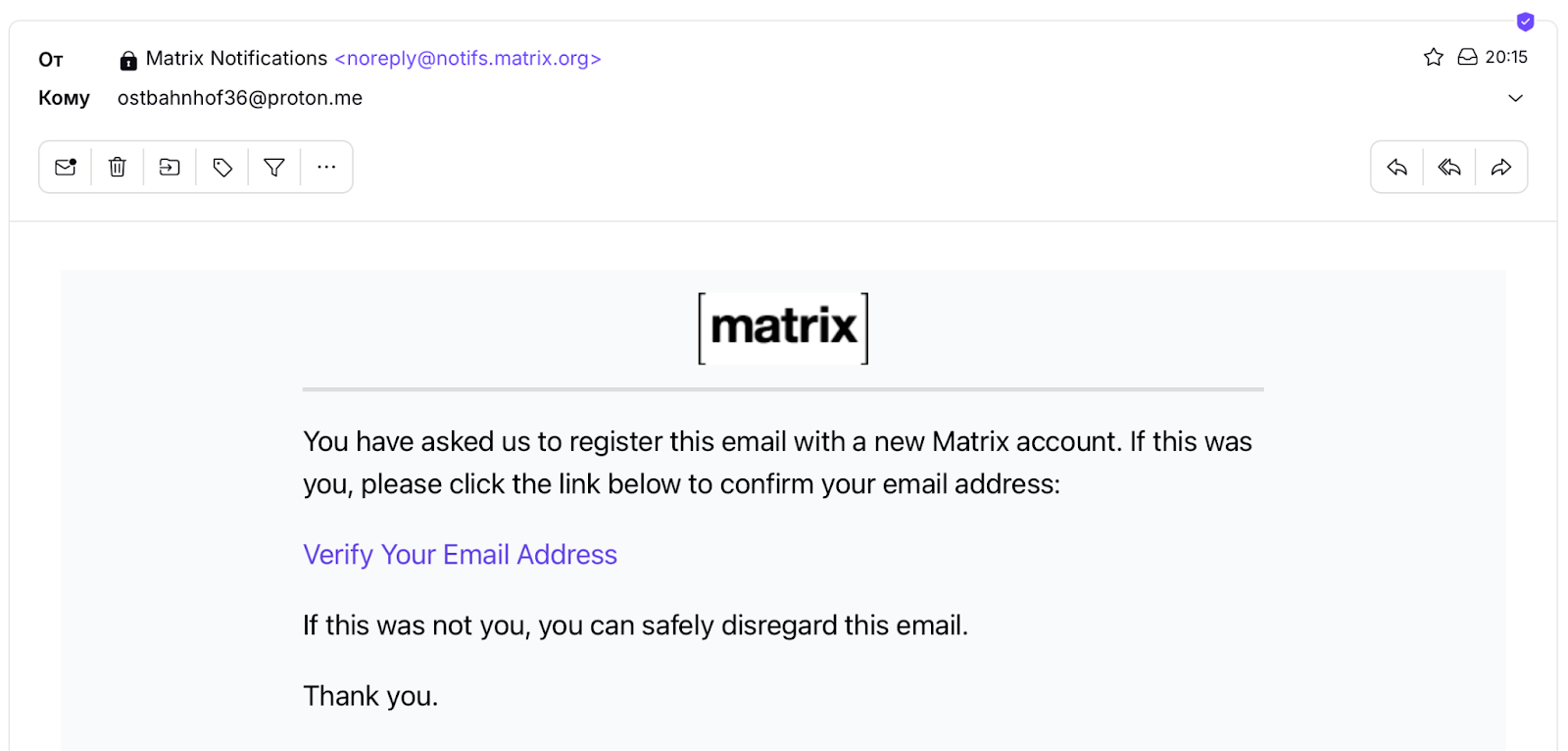Mark the message as unread

click(66, 168)
